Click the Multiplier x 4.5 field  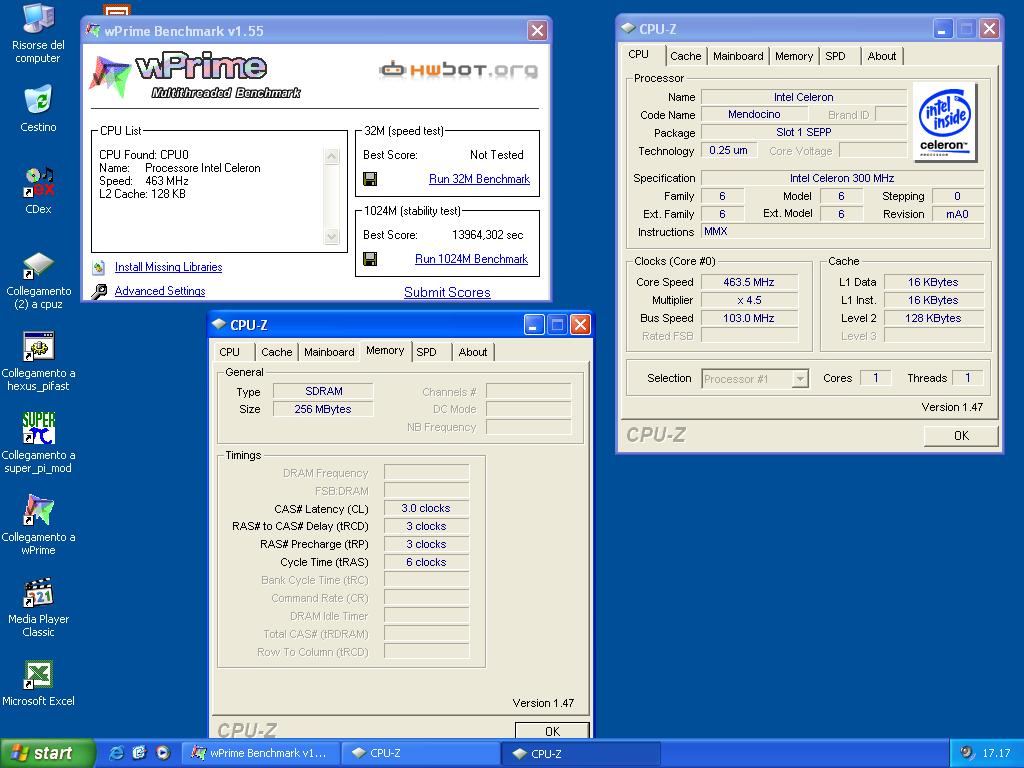click(x=748, y=300)
